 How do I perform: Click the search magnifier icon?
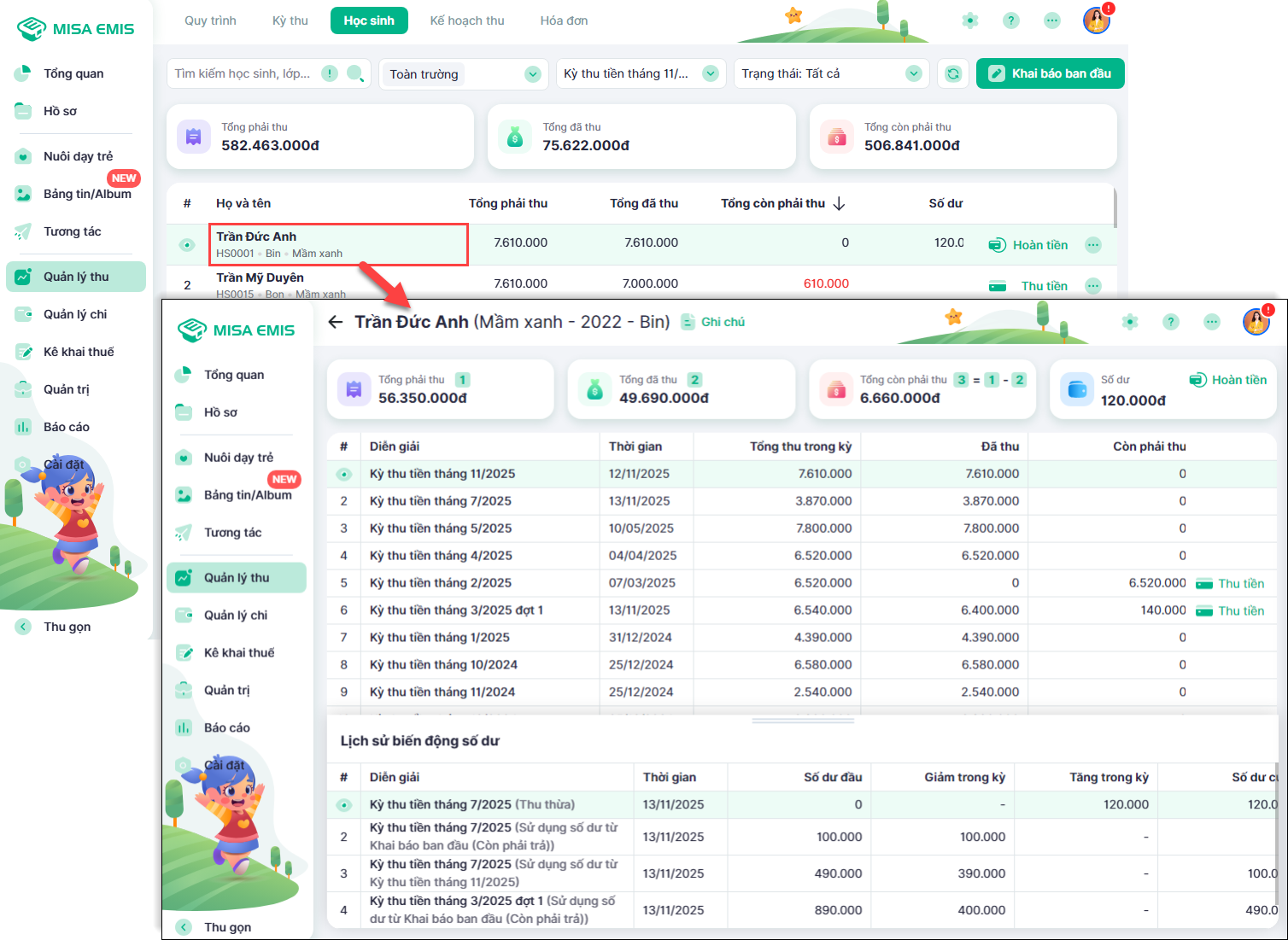click(355, 73)
